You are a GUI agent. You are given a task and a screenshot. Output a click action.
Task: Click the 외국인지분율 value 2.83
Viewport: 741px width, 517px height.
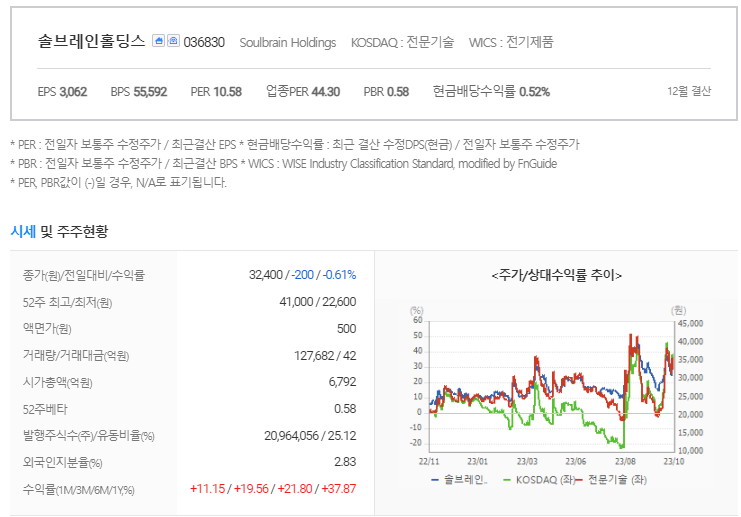pyautogui.click(x=345, y=462)
